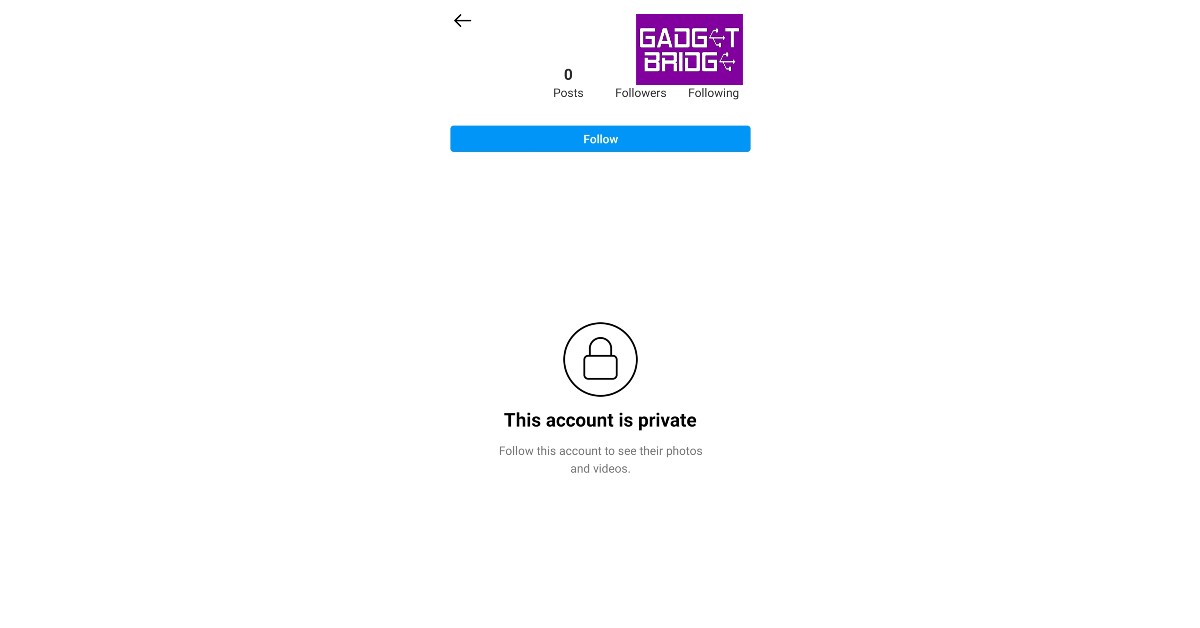
Task: Click the padlock icon in the circle
Action: point(600,359)
